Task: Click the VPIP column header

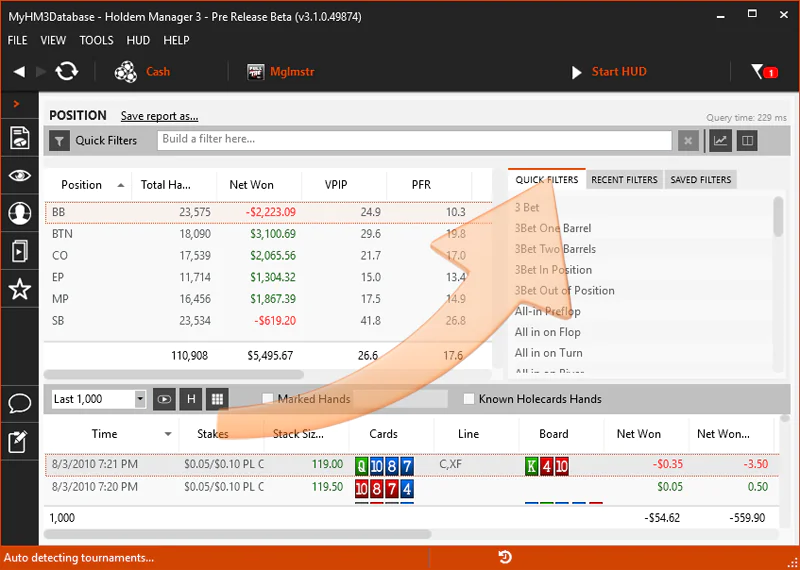Action: click(x=336, y=185)
